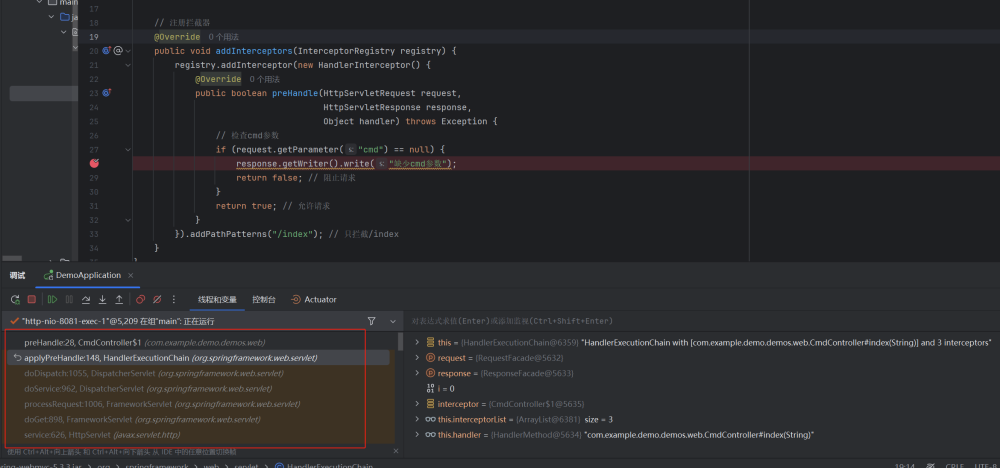Click the preHandle method name in code
This screenshot has width=1000, height=468.
pyautogui.click(x=295, y=93)
